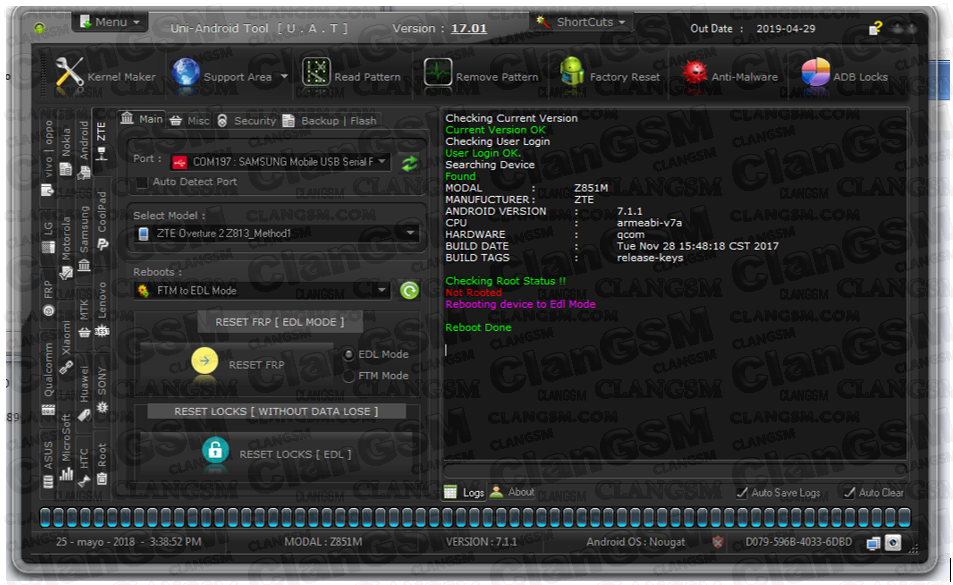Click the Remove Pattern tool

point(481,77)
